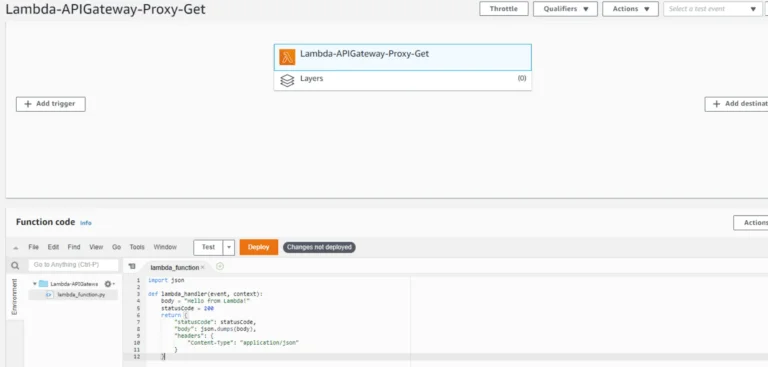Click the orange Deploy button

coord(259,247)
